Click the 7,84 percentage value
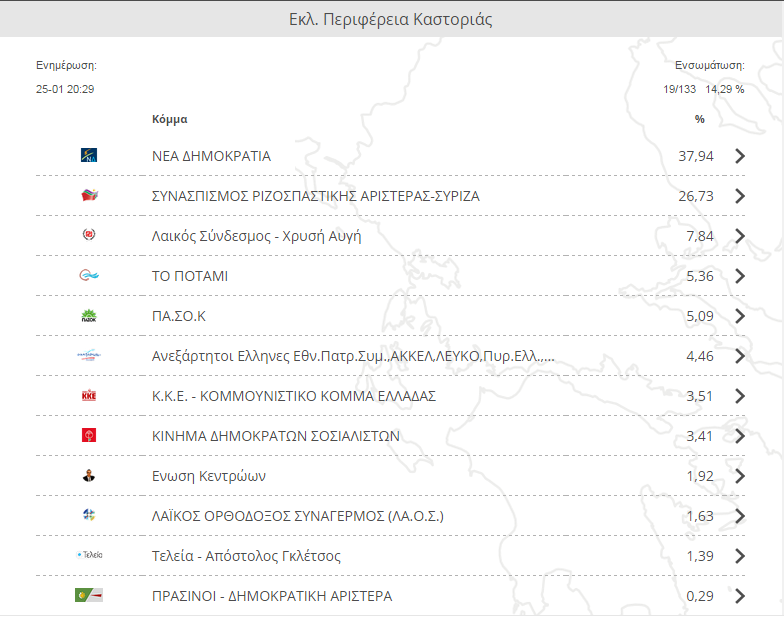Image resolution: width=784 pixels, height=623 pixels. 700,236
